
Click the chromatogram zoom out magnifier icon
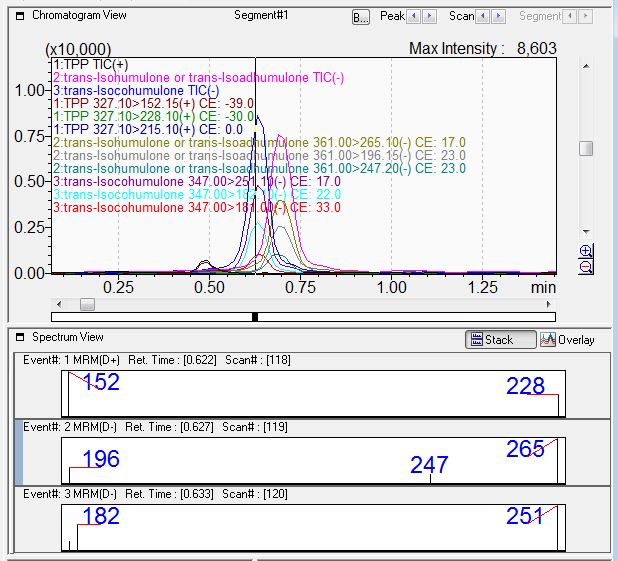point(586,266)
